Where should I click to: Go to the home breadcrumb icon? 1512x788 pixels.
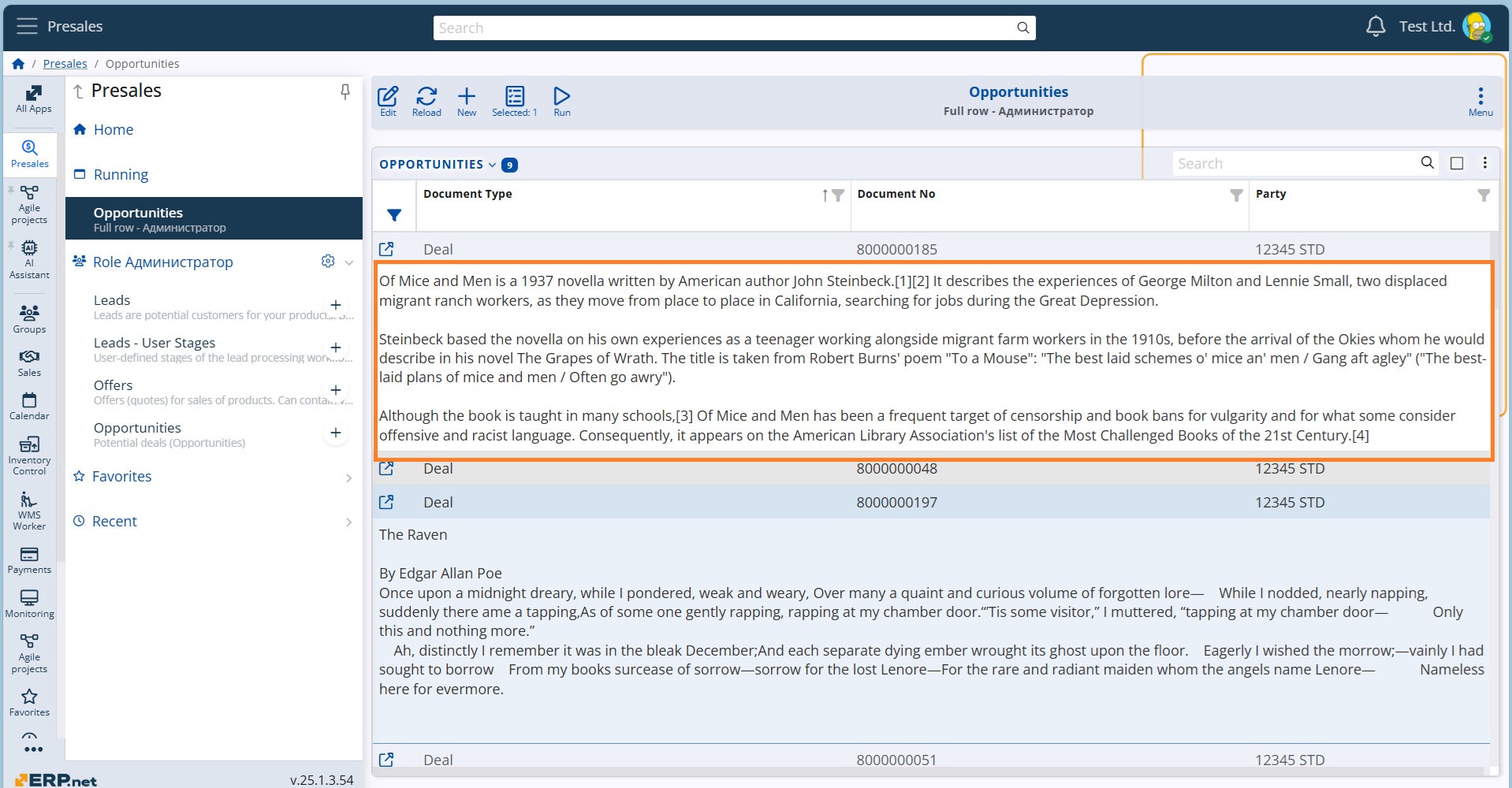pyautogui.click(x=18, y=64)
